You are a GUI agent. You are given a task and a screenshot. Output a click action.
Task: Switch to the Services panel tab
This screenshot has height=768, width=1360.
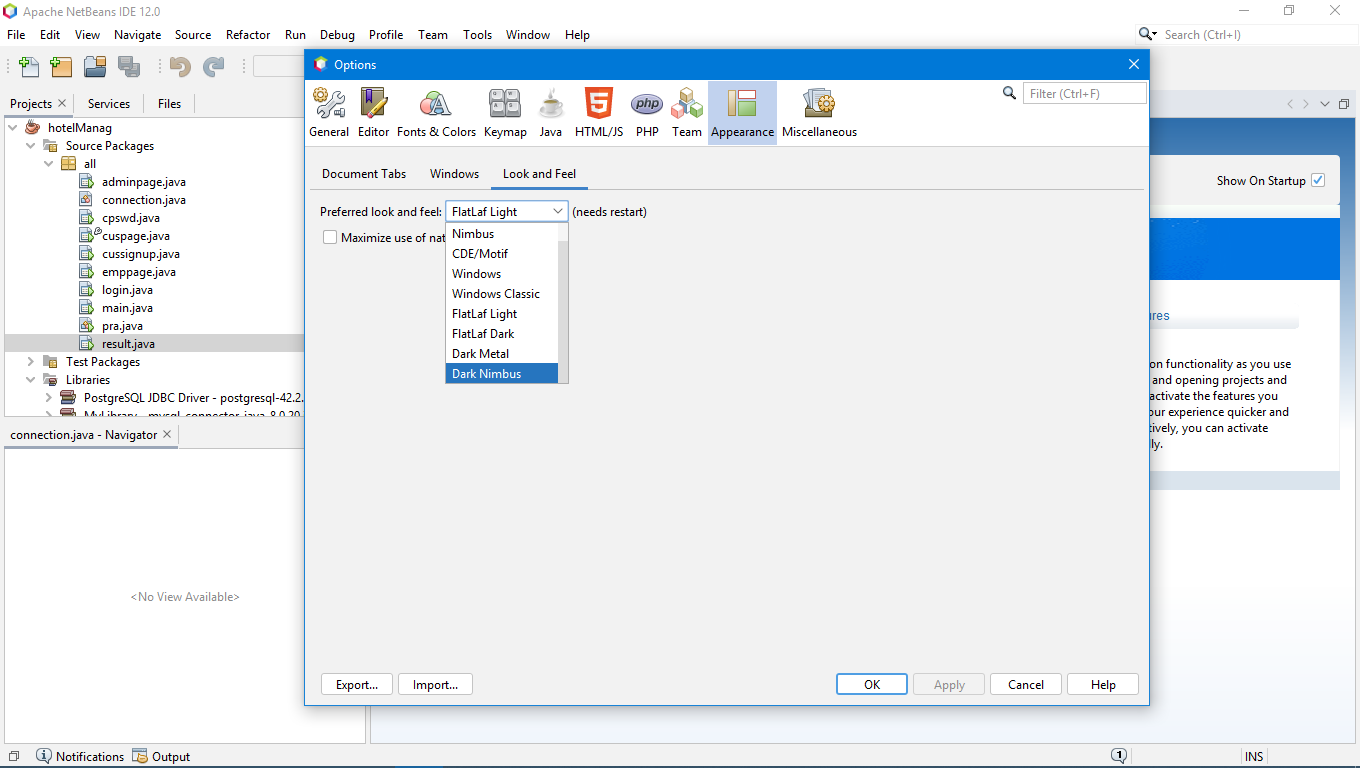coord(109,103)
